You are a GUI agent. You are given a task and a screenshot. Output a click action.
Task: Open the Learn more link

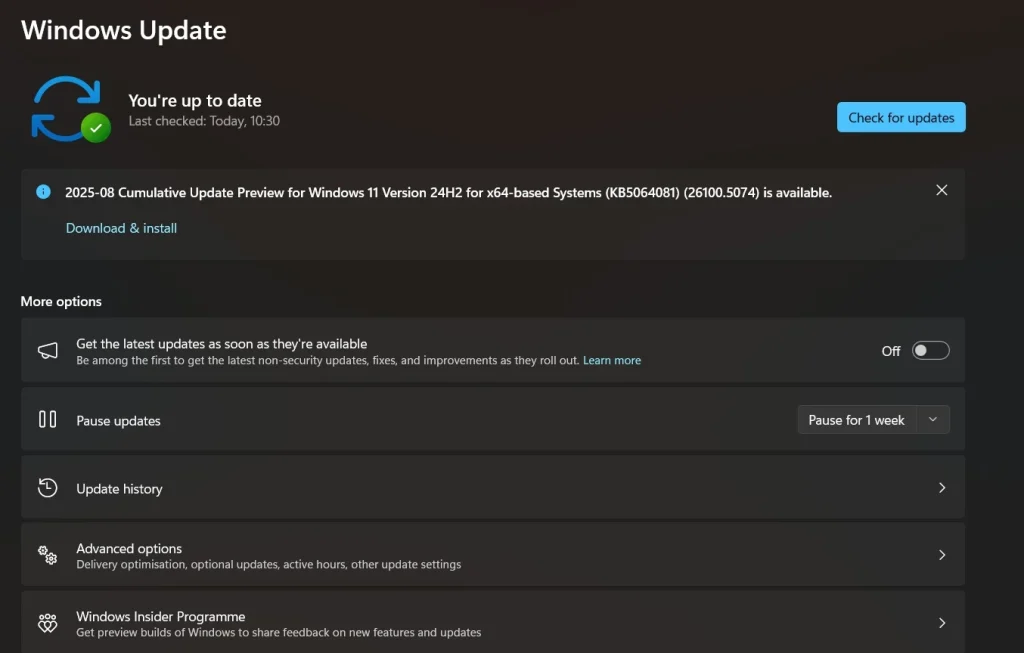pyautogui.click(x=612, y=360)
